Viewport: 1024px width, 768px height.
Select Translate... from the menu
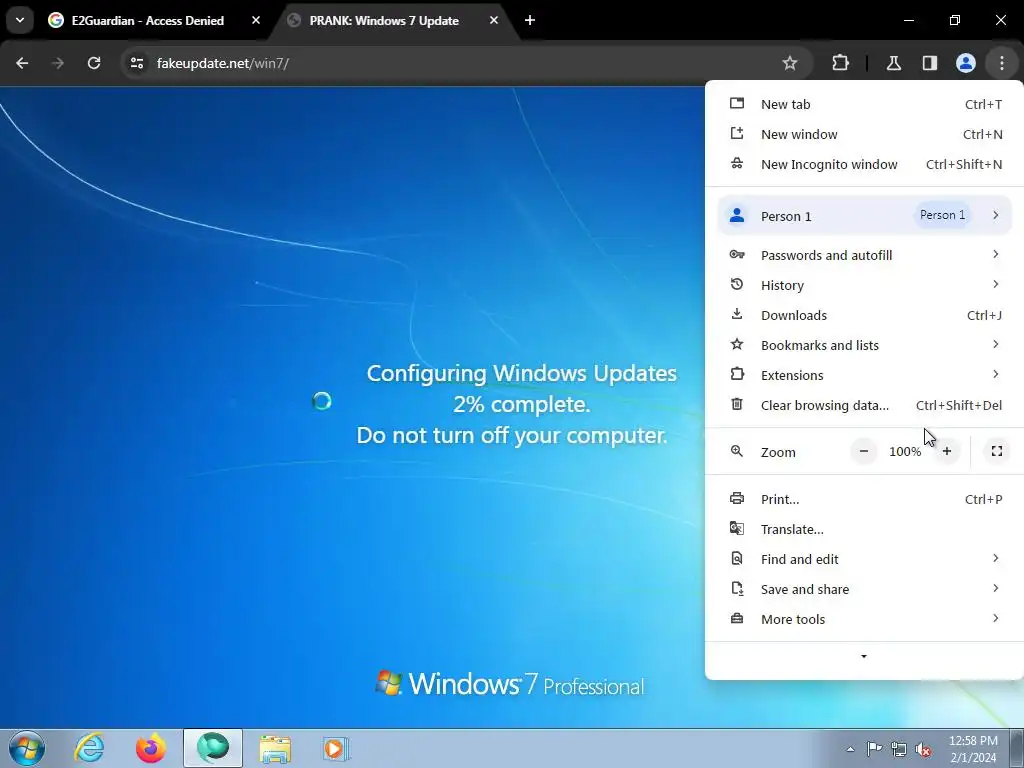[864, 530]
